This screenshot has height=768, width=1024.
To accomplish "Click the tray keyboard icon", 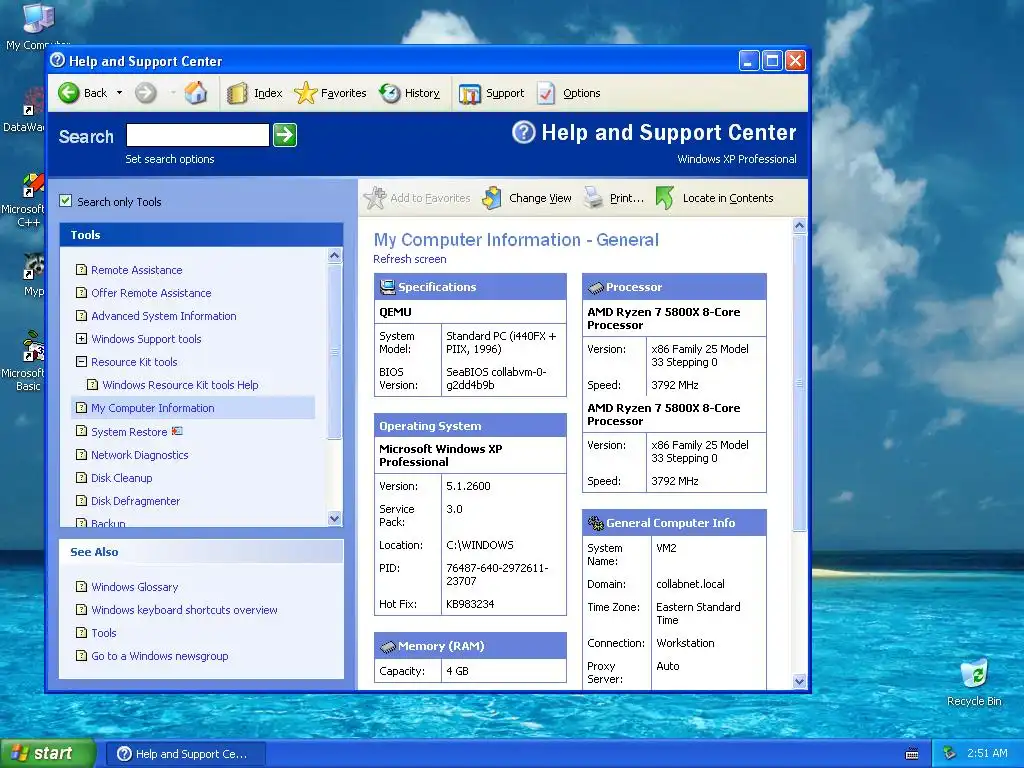I will (x=912, y=754).
